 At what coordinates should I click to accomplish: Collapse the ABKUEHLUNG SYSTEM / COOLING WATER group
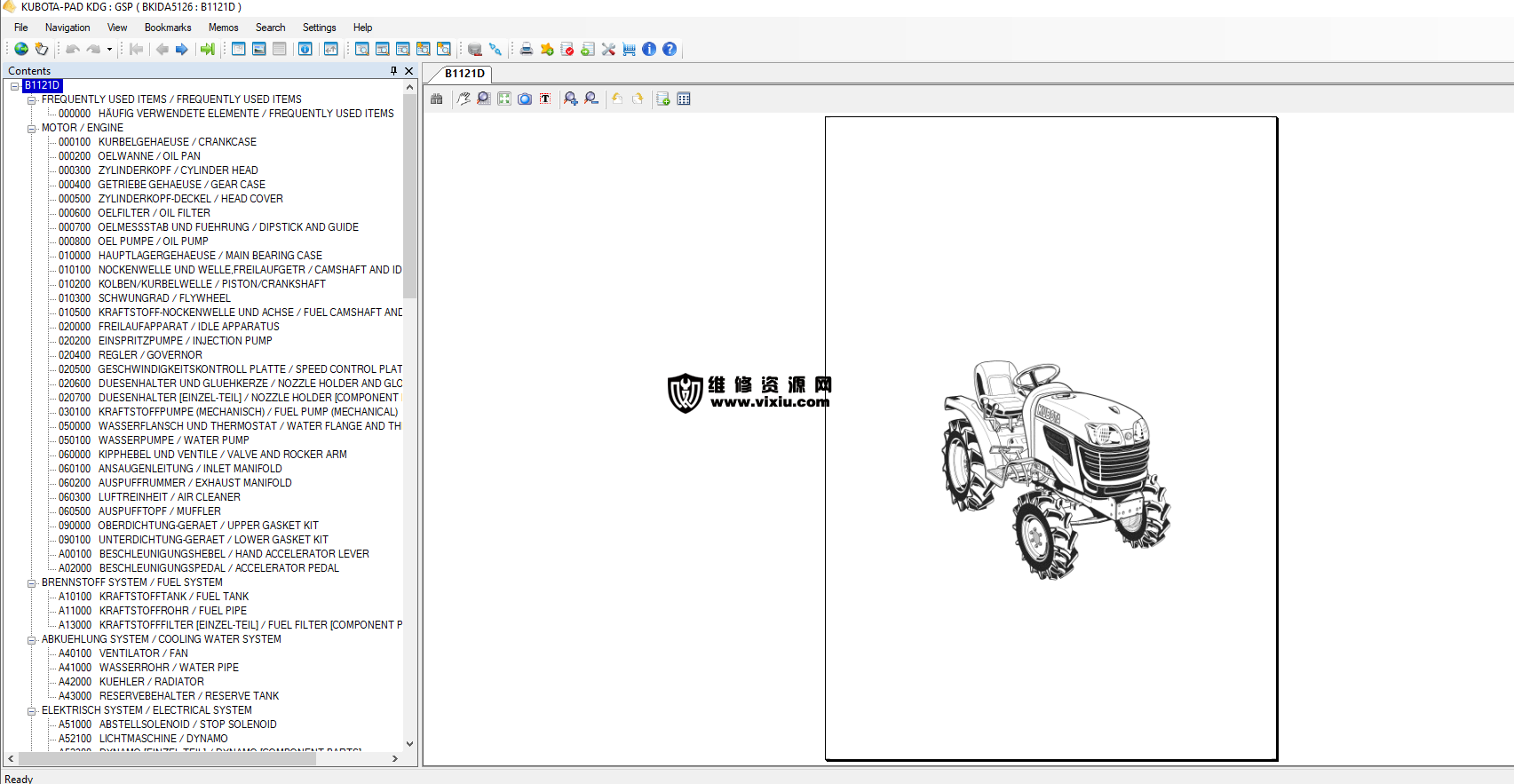[x=32, y=639]
